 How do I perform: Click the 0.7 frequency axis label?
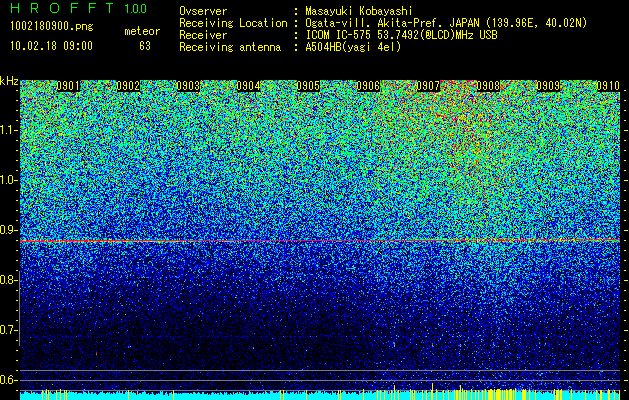pyautogui.click(x=8, y=331)
